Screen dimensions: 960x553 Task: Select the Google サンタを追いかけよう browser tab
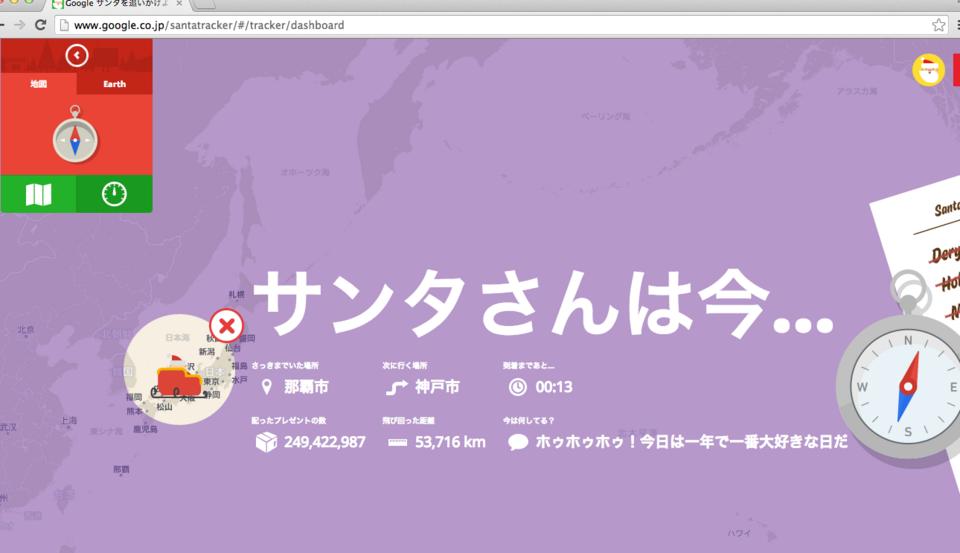pos(116,4)
